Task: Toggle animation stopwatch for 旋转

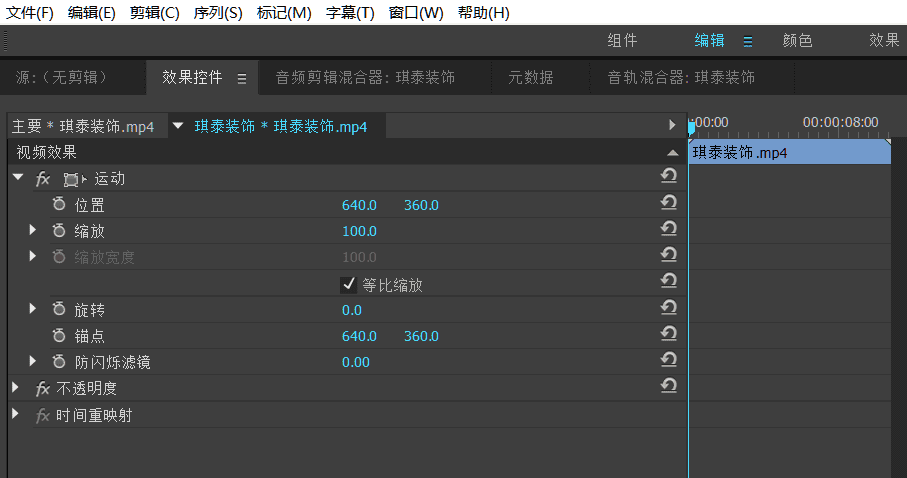Action: (59, 309)
